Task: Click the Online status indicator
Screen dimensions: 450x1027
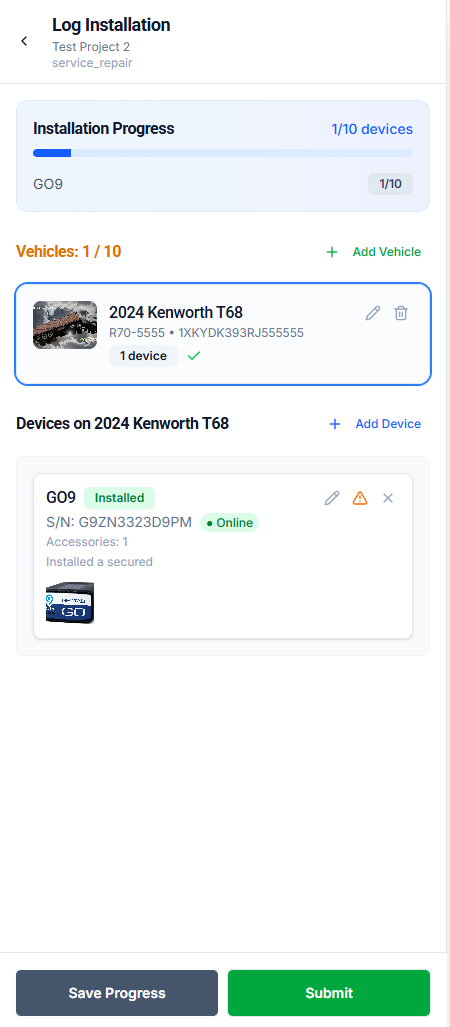Action: (229, 523)
